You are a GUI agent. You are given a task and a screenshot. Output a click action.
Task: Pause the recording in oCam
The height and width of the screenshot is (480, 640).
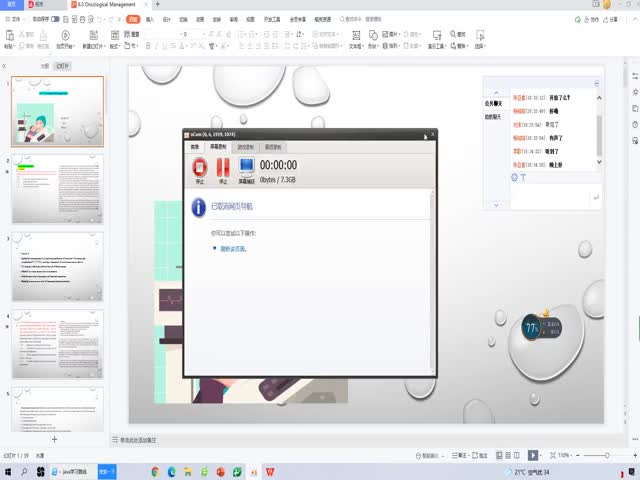click(223, 167)
